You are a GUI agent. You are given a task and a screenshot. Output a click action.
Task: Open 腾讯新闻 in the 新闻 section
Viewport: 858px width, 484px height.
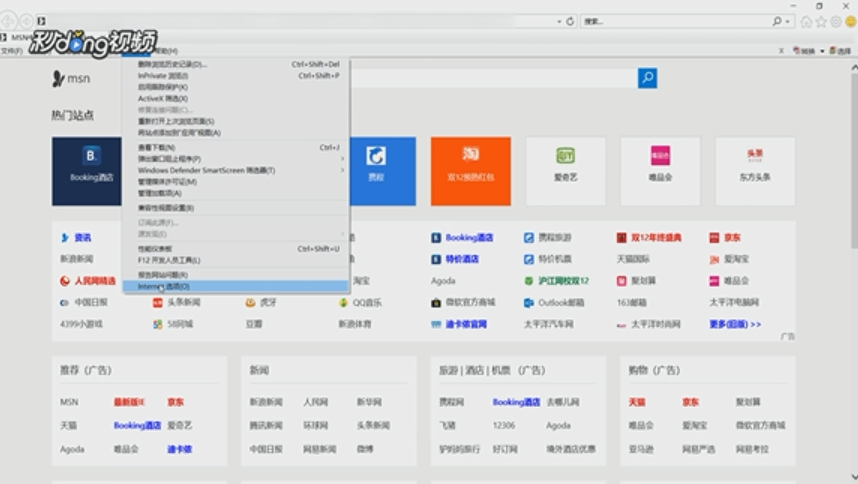point(266,425)
